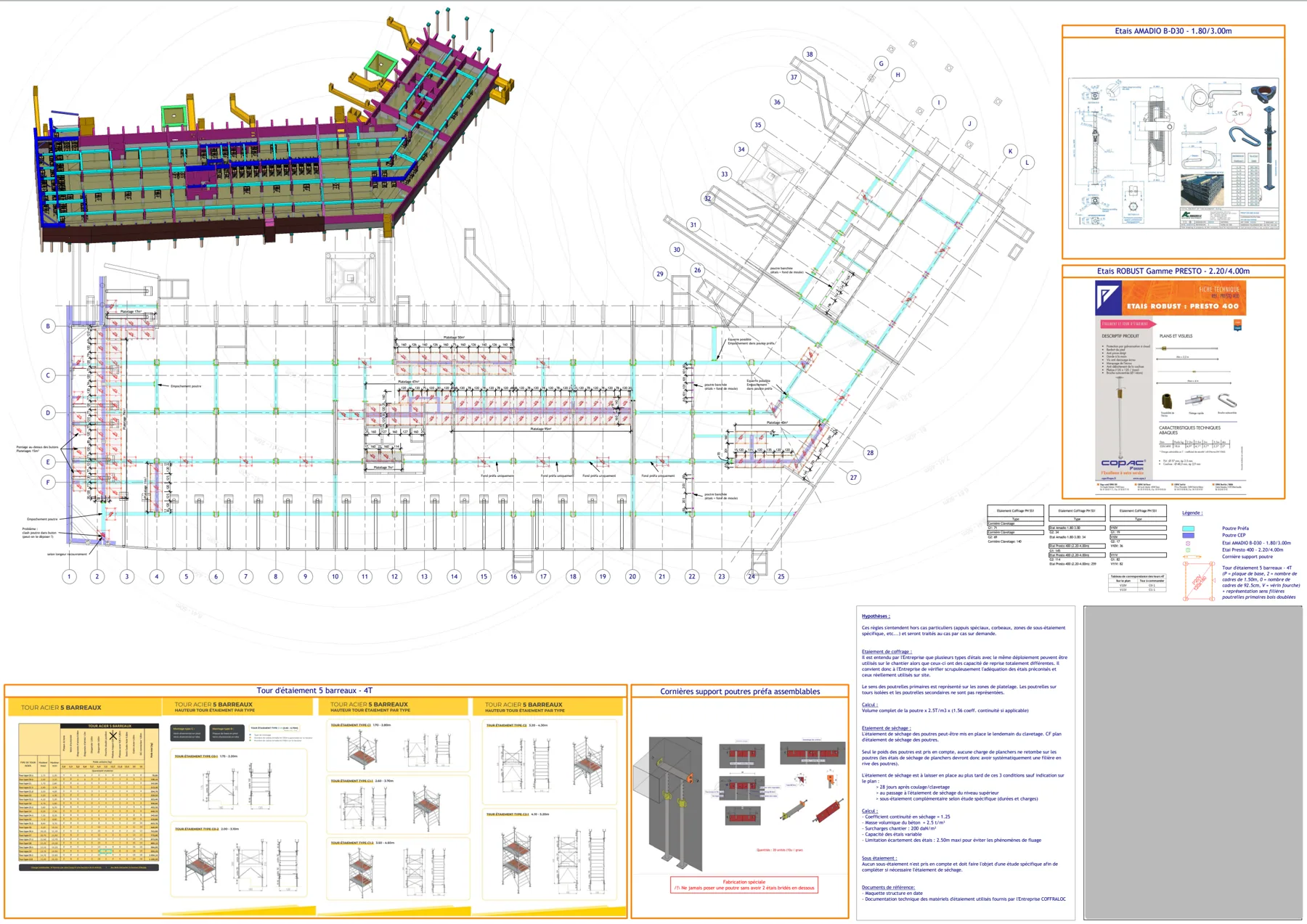Viewport: 1307px width, 924px height.
Task: Select grid axis bubble 7
Action: click(x=245, y=576)
